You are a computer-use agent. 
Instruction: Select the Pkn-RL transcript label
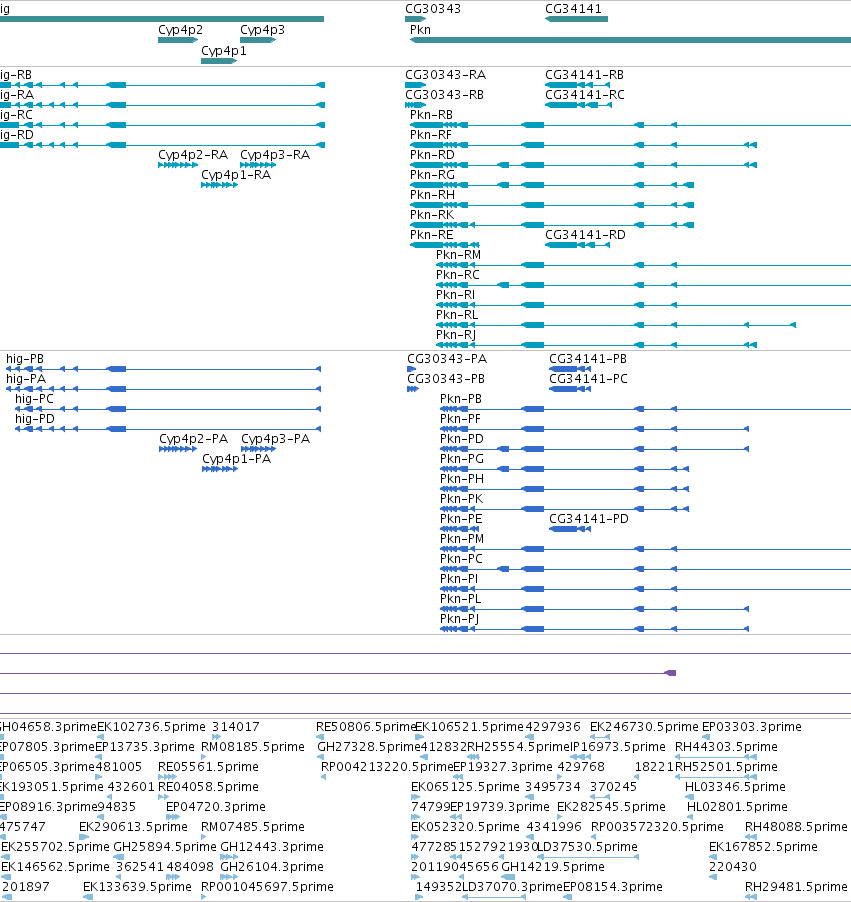point(457,315)
